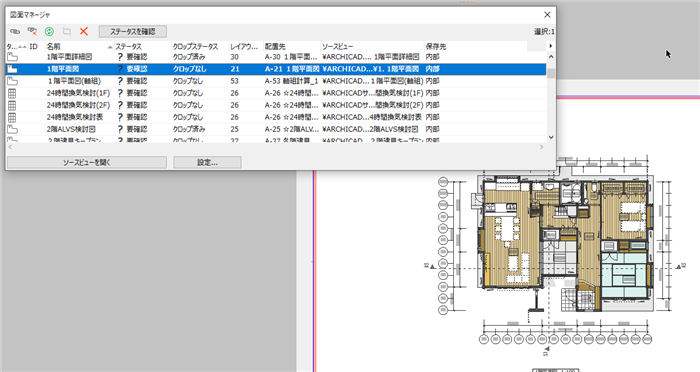Select the 1階平面詳細図 row
700x372 pixels.
click(276, 57)
